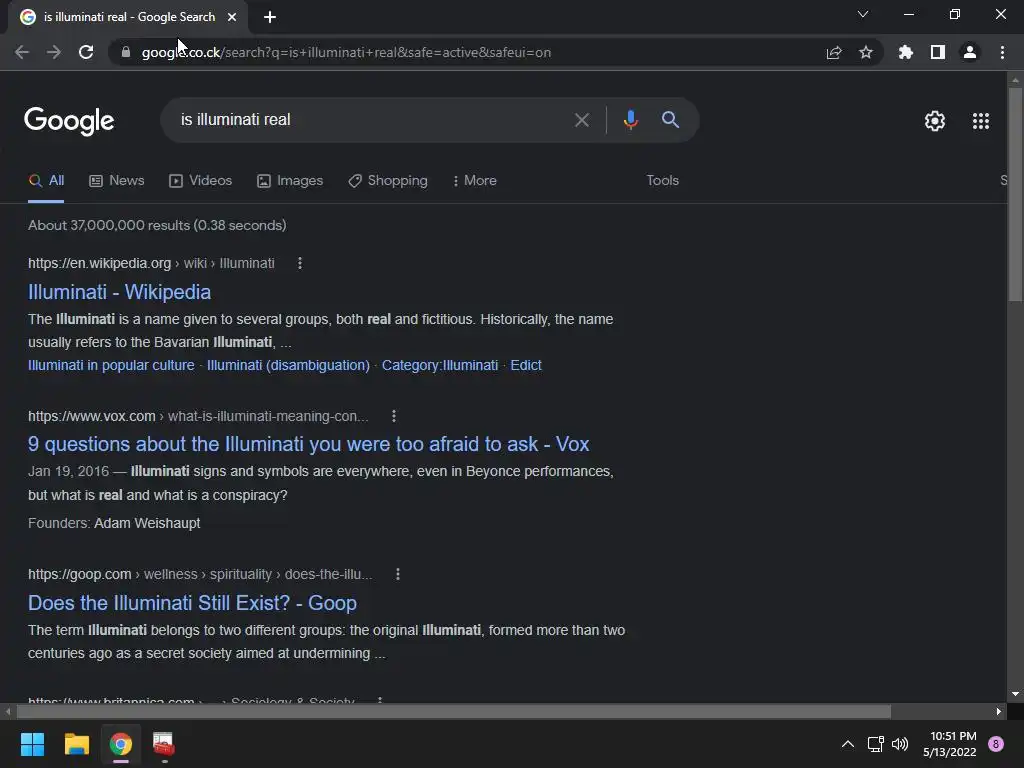Image resolution: width=1024 pixels, height=768 pixels.
Task: Open the clock and date panel
Action: point(950,744)
